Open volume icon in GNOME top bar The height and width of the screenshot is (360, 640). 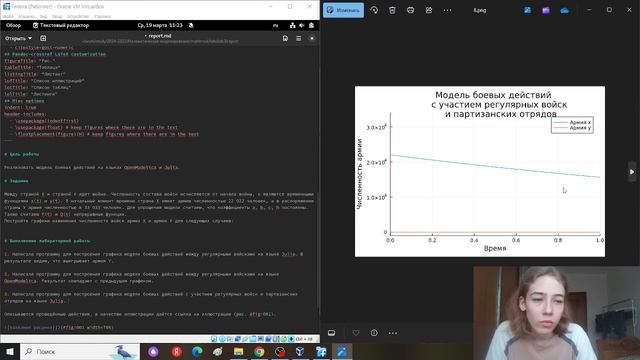click(302, 25)
